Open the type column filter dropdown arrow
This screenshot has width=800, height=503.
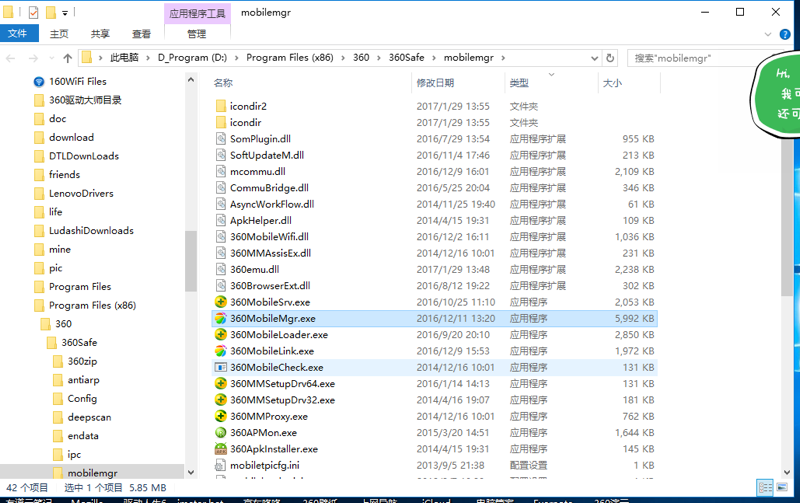coord(552,74)
